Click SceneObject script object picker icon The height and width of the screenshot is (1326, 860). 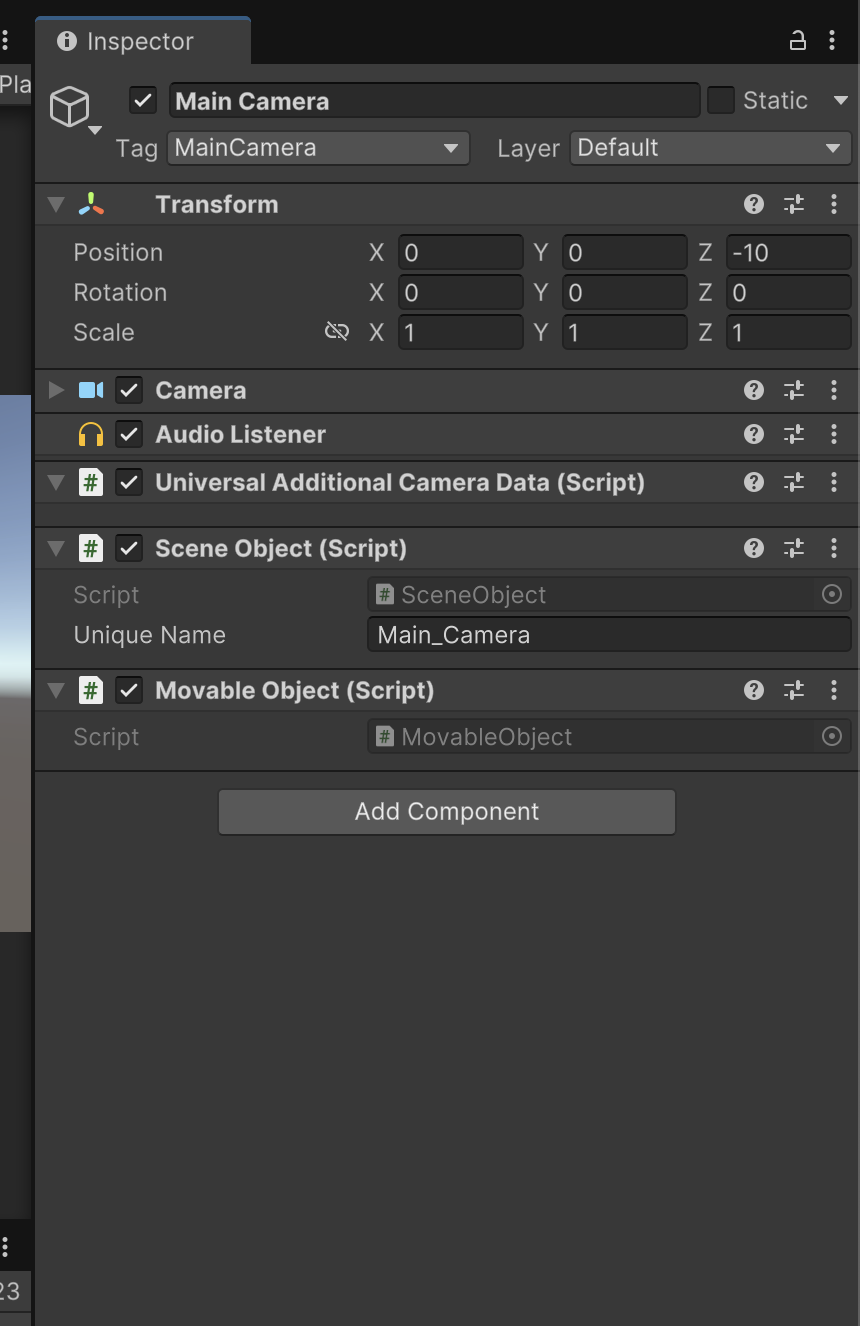click(831, 595)
